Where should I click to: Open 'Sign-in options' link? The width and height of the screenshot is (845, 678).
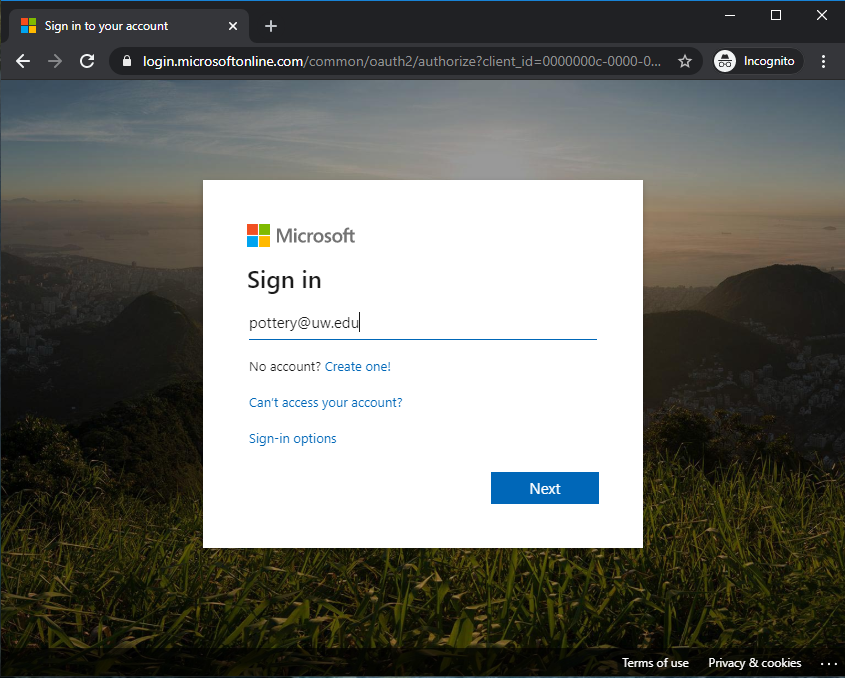[293, 439]
